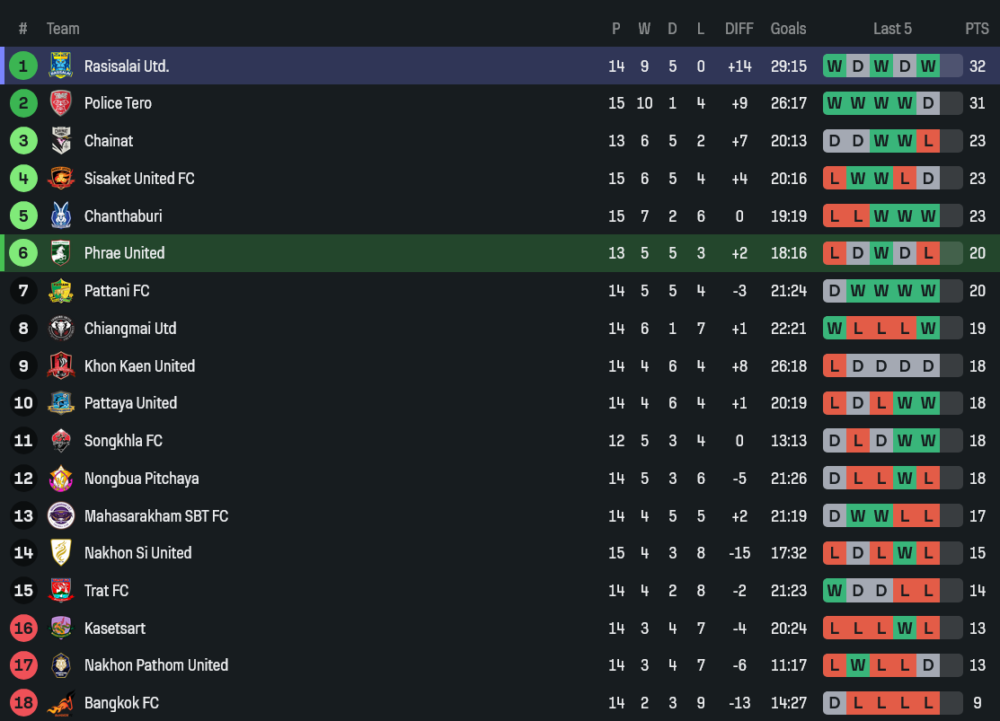Click the rank 18 red position badge
The width and height of the screenshot is (1000, 721).
tap(23, 703)
